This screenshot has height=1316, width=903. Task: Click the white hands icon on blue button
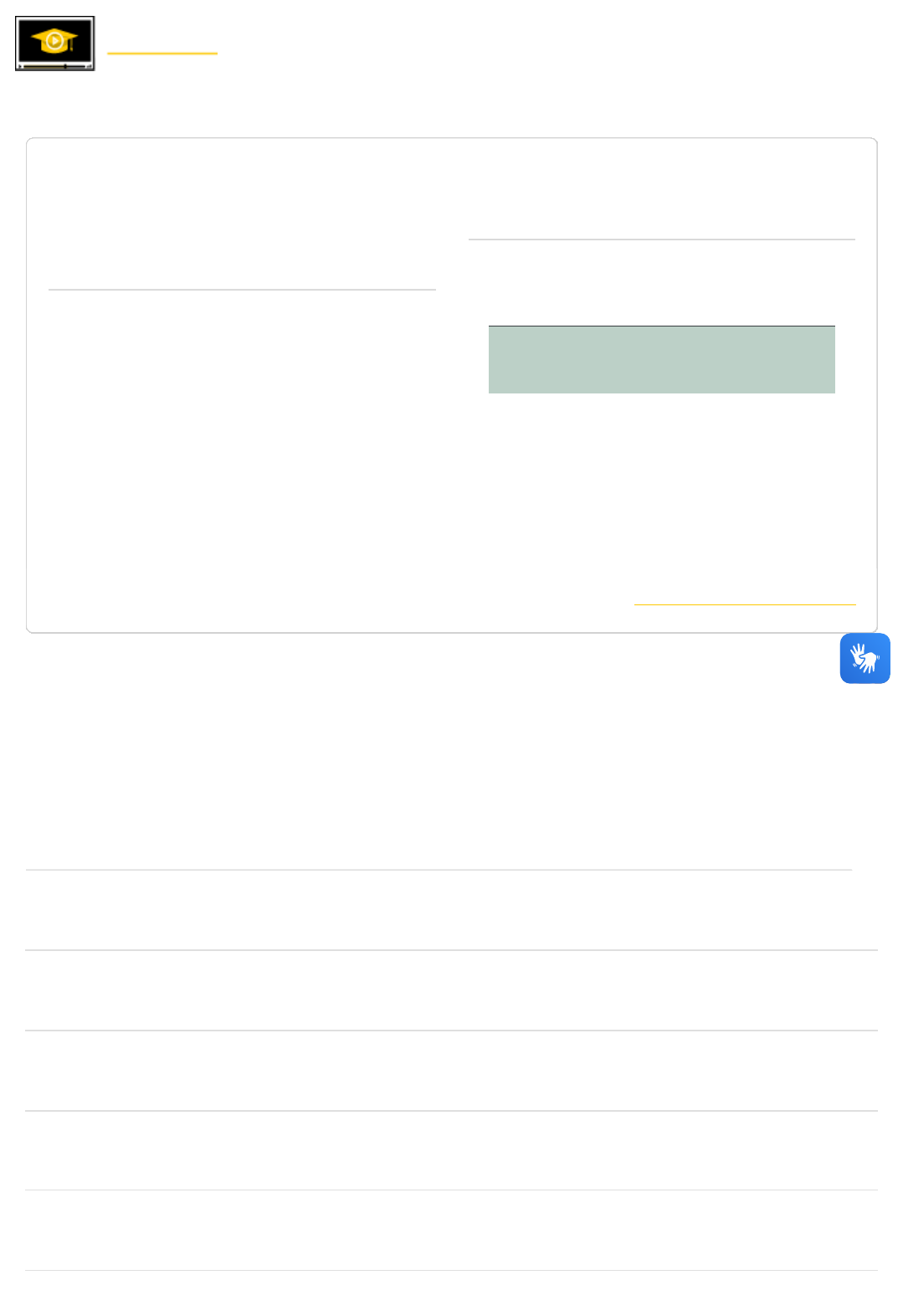tap(865, 658)
